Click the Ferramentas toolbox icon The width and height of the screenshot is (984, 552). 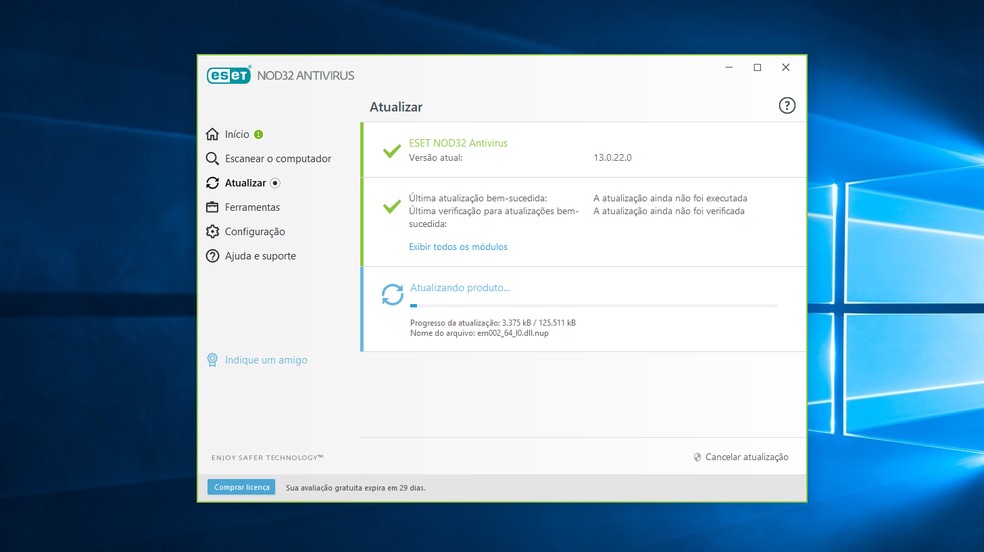212,207
